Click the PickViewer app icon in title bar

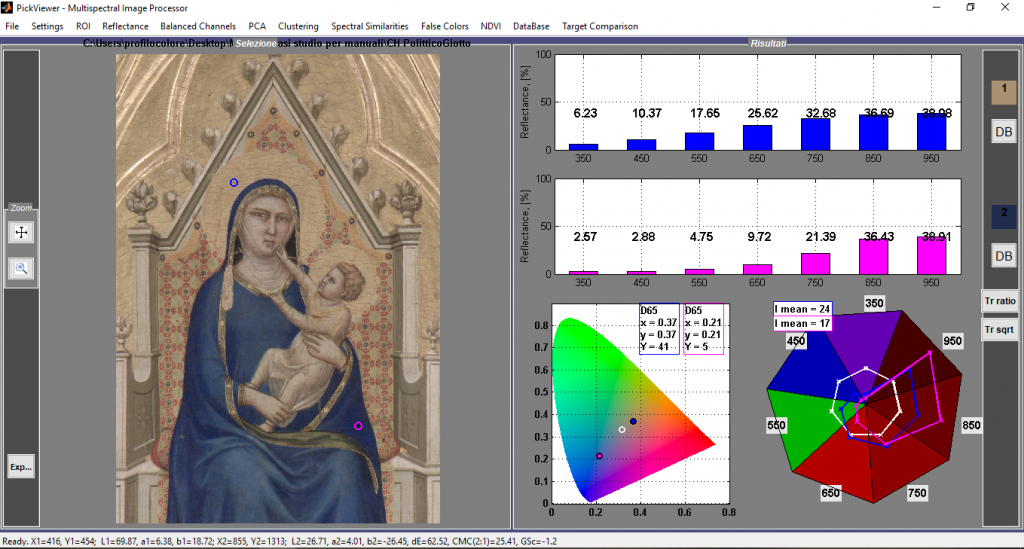[x=7, y=8]
